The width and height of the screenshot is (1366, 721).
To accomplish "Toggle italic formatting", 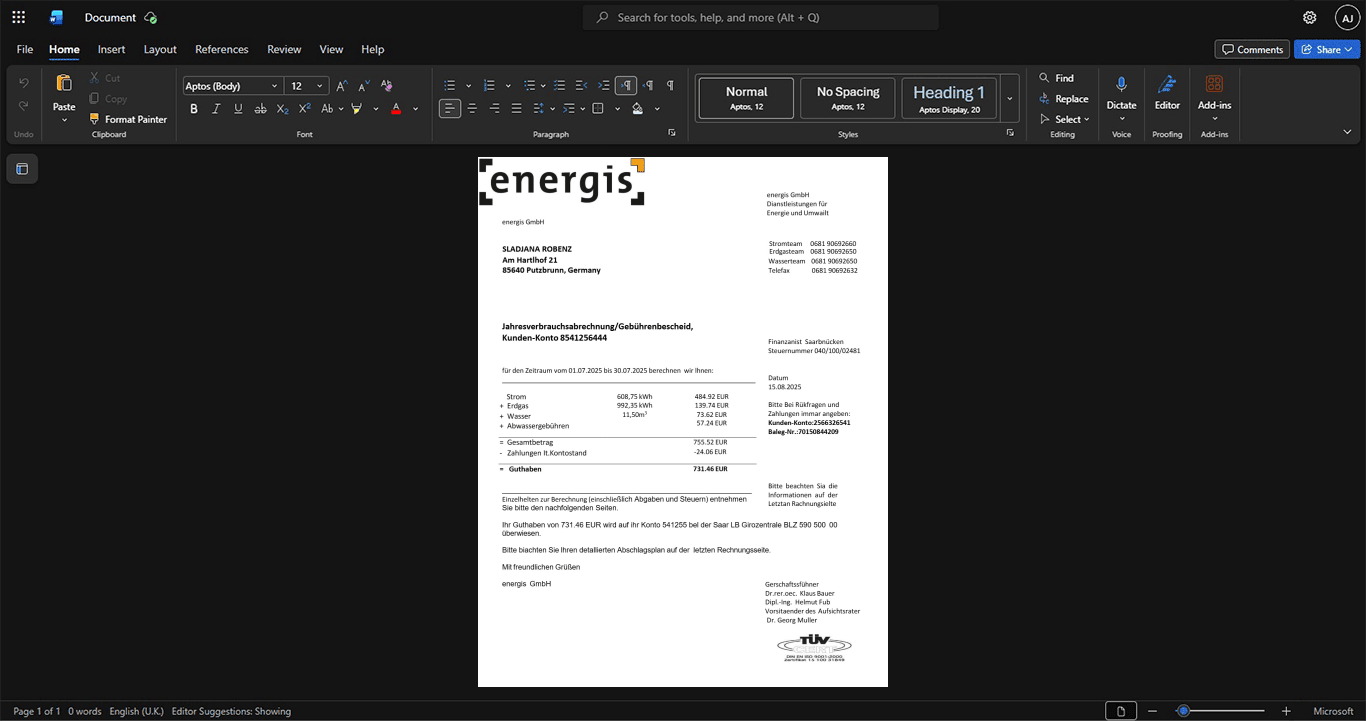I will [216, 108].
